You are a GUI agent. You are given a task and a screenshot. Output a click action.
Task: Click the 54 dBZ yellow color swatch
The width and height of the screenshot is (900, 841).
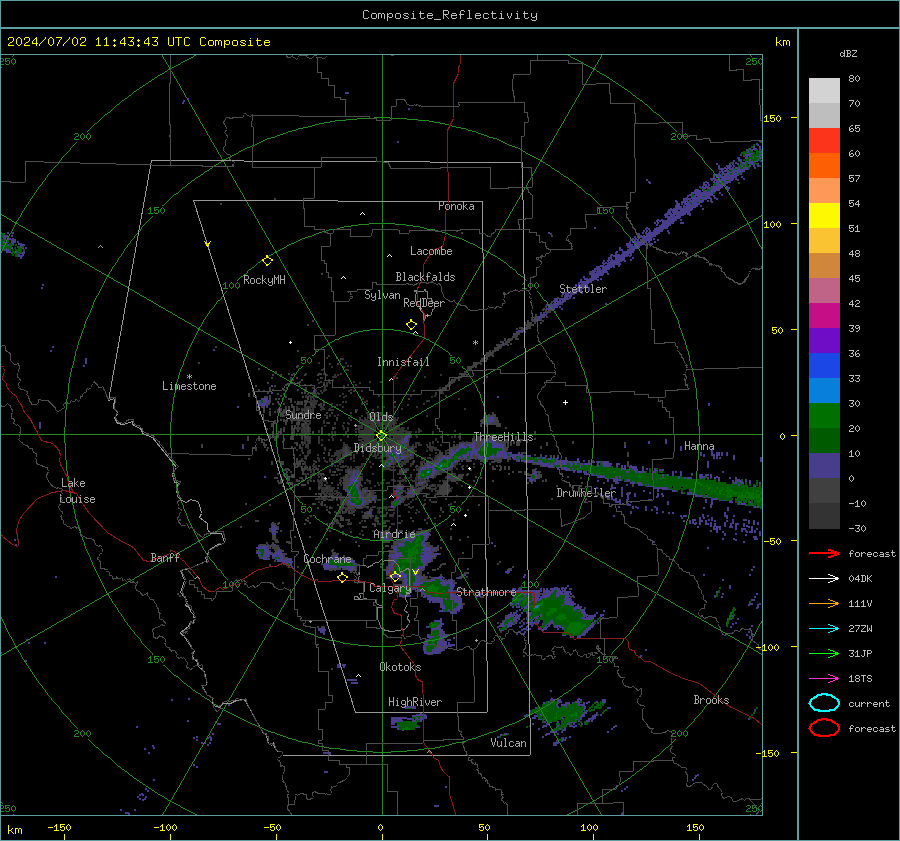[x=824, y=215]
